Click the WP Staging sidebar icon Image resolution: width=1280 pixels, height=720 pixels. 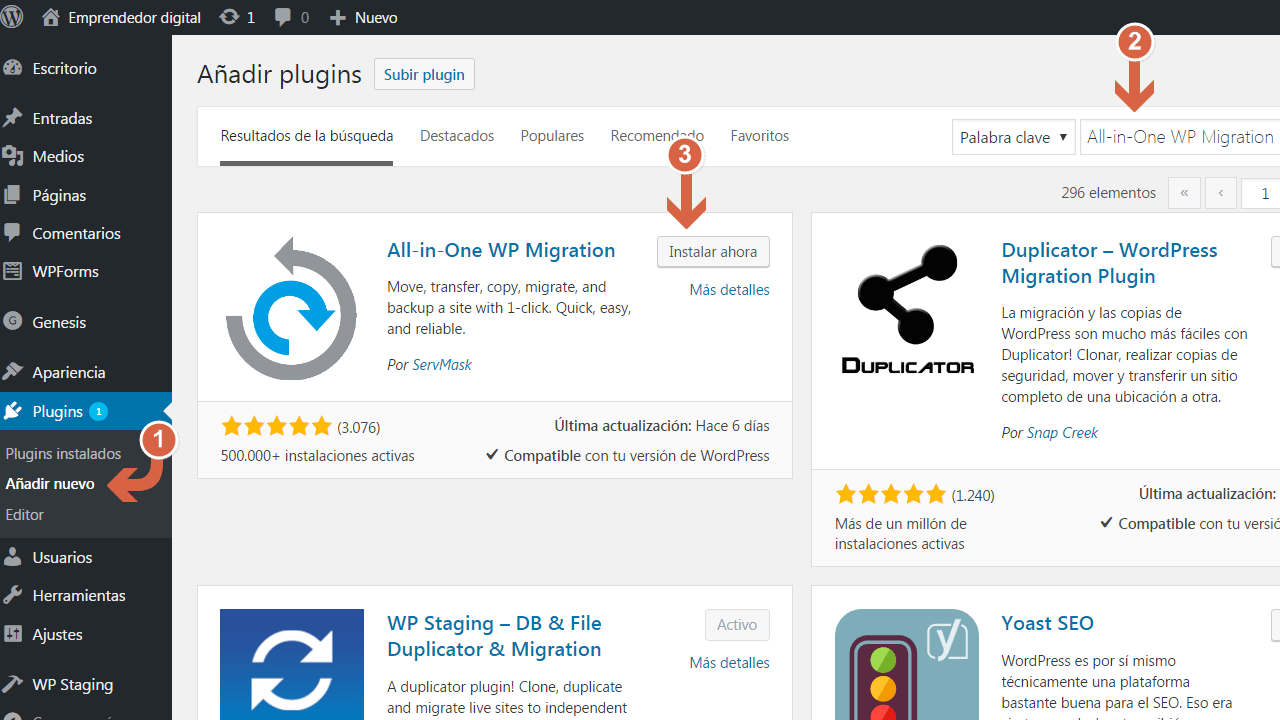point(13,684)
